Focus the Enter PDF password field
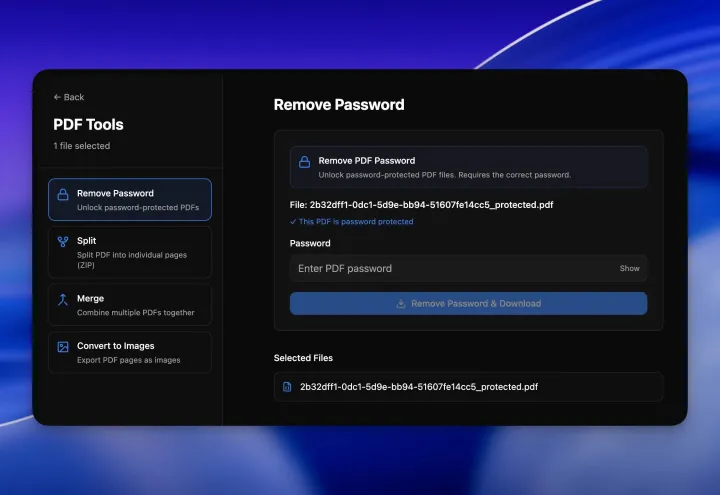Screen dimensions: 720x495 coord(468,268)
